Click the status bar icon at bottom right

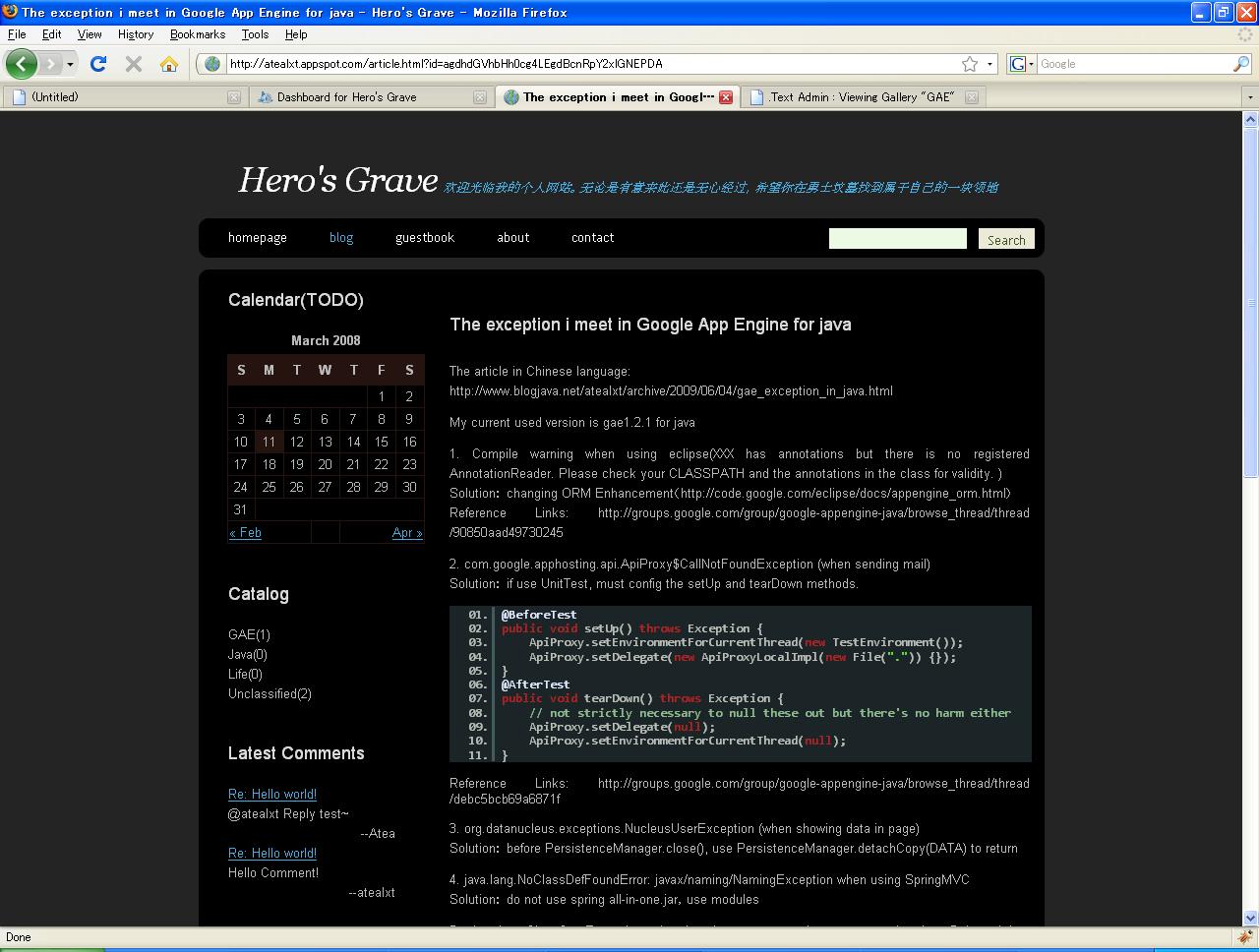[1245, 937]
